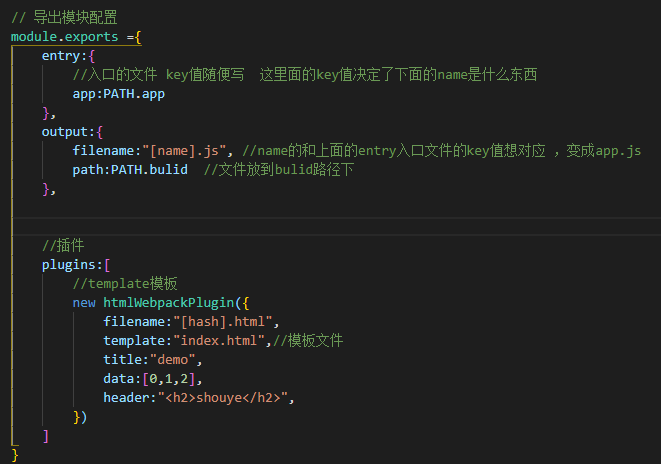Click 'app:PATH.app' line

[118, 94]
